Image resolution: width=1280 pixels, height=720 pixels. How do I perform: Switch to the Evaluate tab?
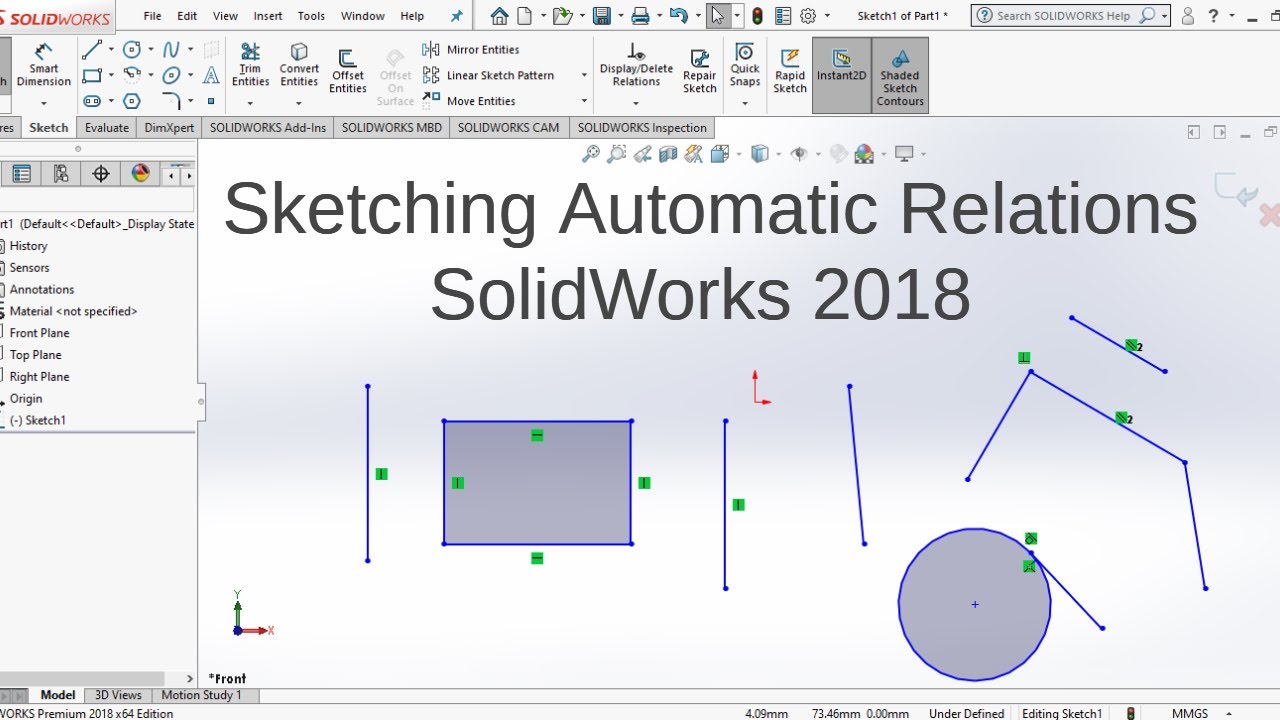[107, 127]
